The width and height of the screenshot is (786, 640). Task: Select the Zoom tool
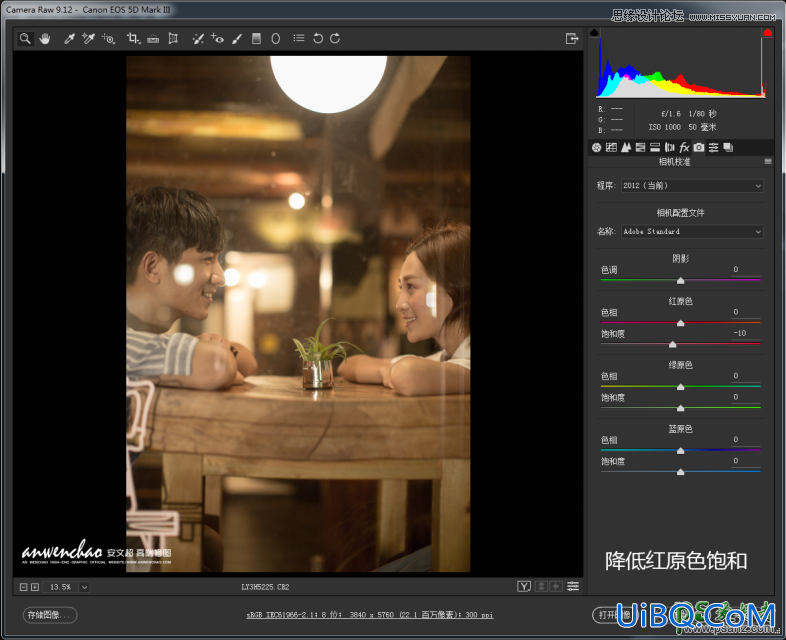click(x=25, y=39)
